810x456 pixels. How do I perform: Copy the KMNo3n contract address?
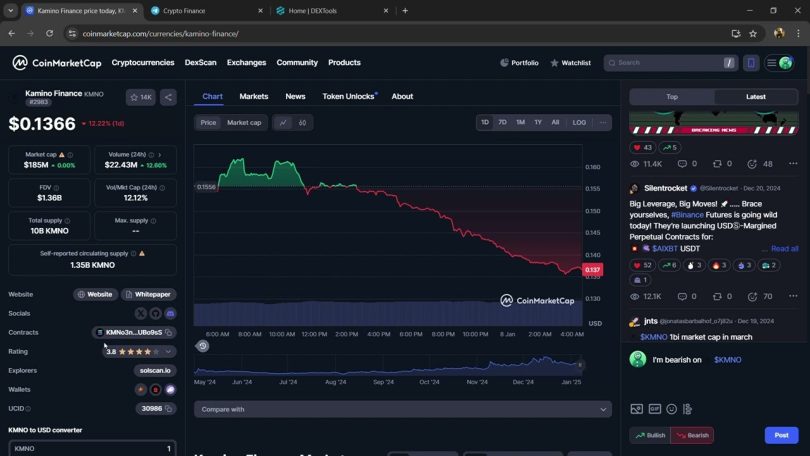click(168, 333)
